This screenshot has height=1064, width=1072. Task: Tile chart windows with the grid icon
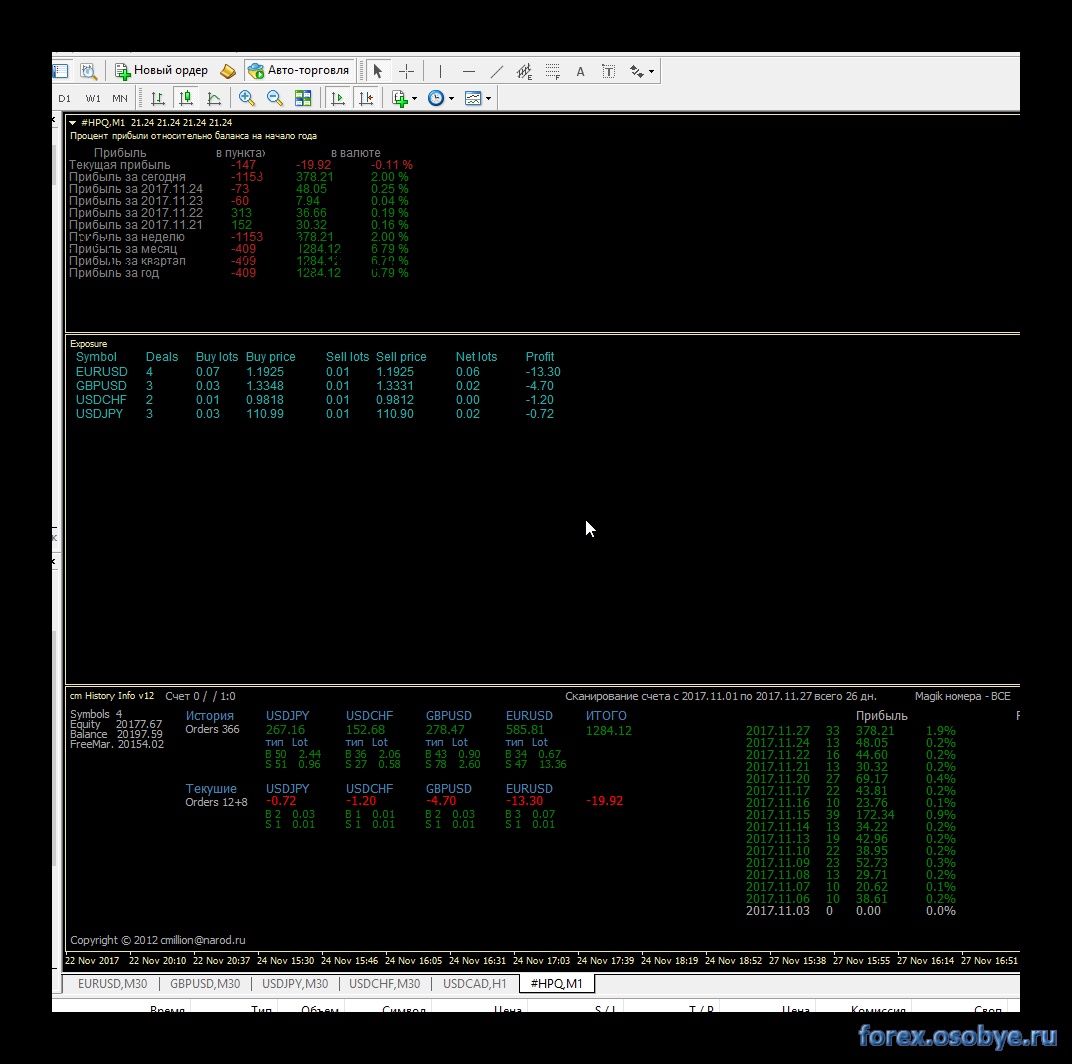(x=303, y=98)
